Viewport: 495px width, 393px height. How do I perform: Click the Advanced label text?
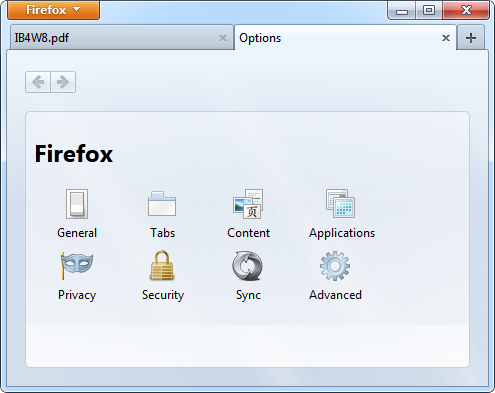335,295
